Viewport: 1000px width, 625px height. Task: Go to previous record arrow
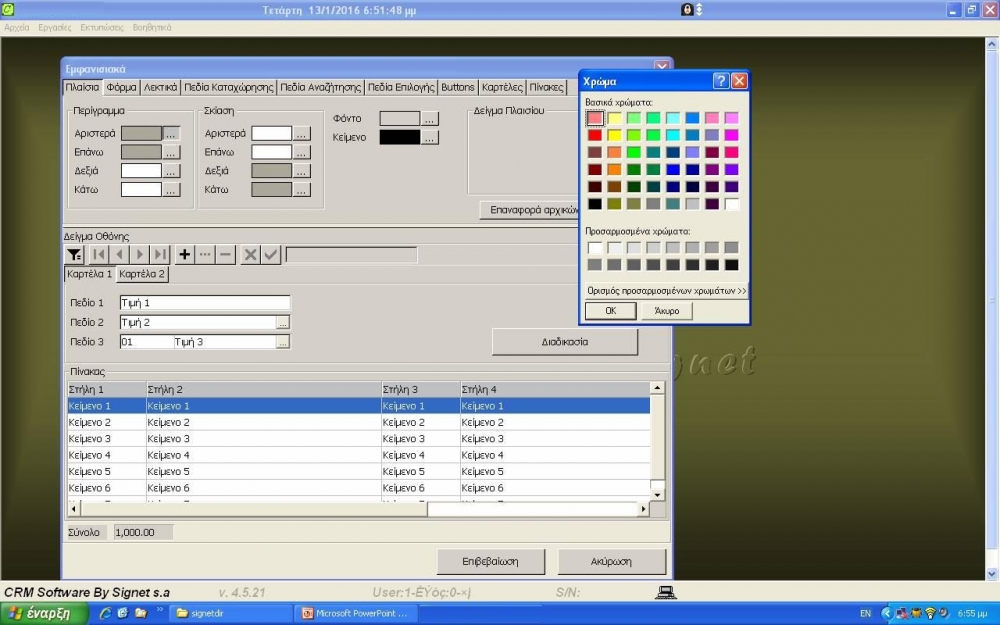point(119,254)
